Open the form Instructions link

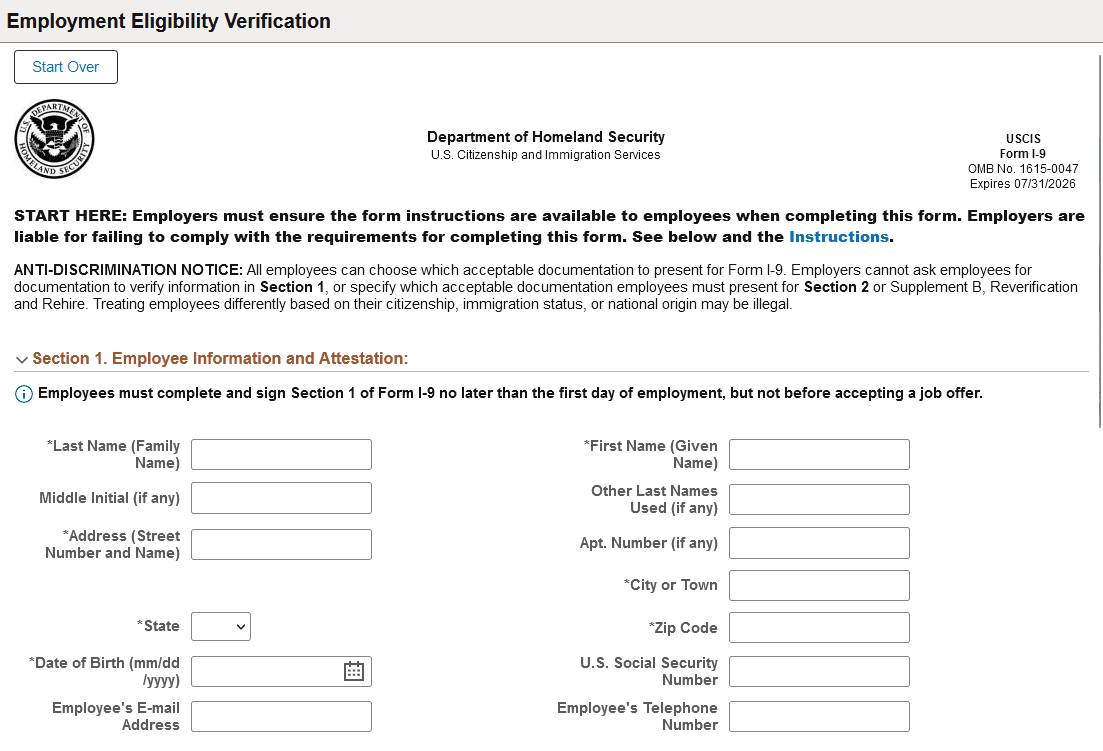point(839,237)
